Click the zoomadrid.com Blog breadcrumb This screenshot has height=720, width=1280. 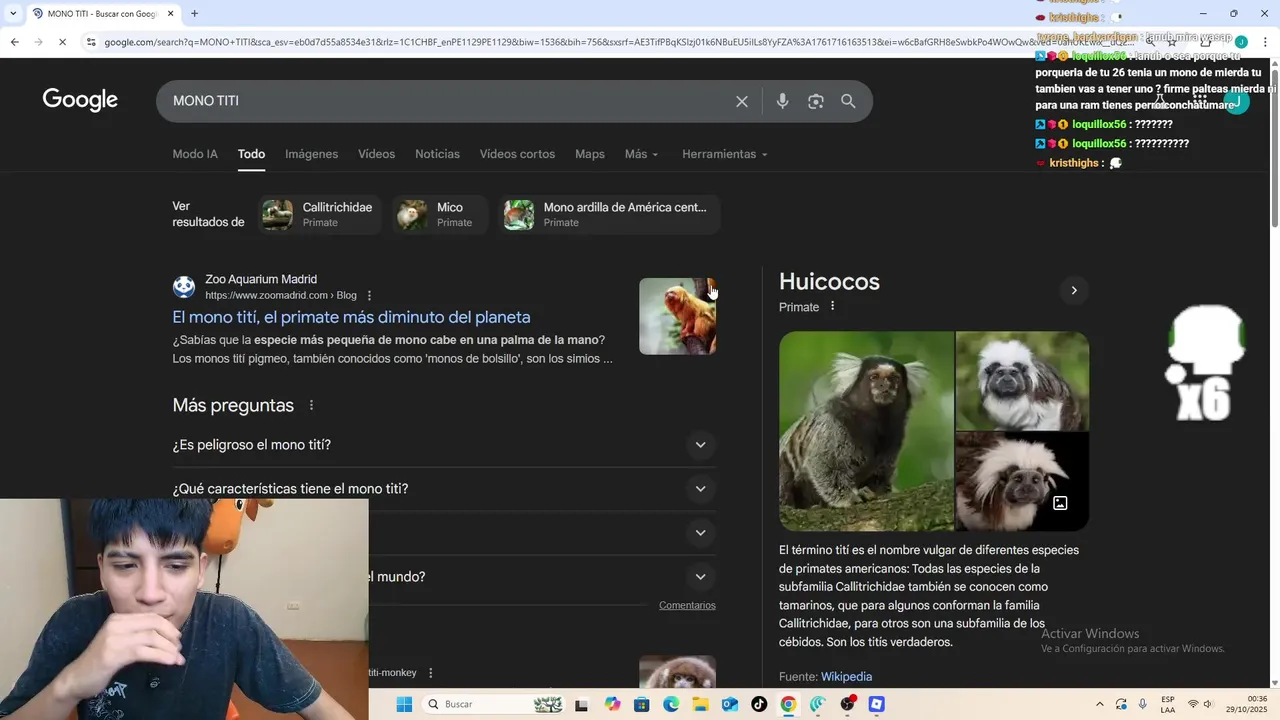[281, 296]
